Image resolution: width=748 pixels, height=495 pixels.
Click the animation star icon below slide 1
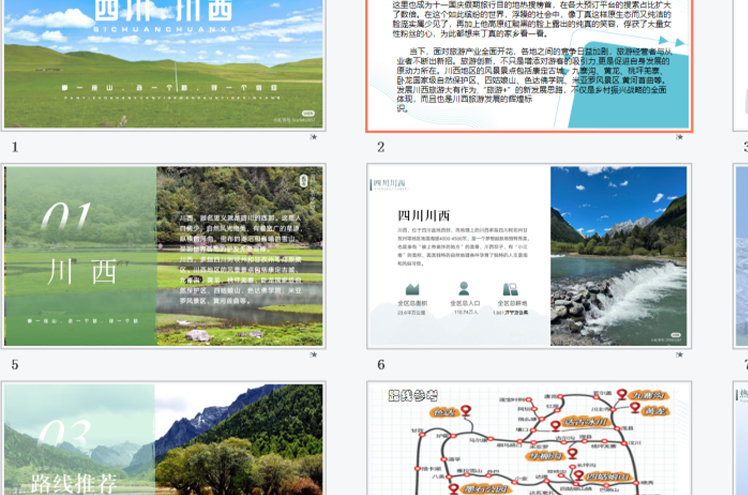313,137
